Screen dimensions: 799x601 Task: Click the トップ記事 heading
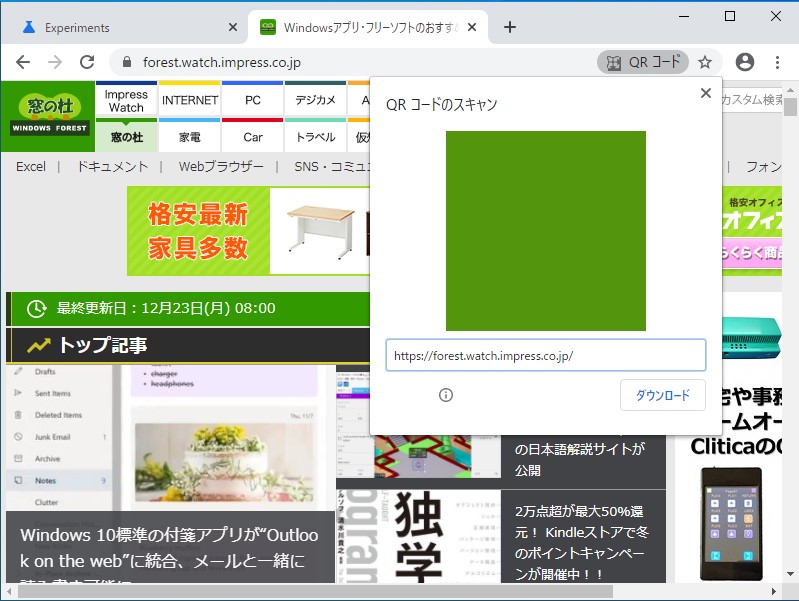(103, 345)
